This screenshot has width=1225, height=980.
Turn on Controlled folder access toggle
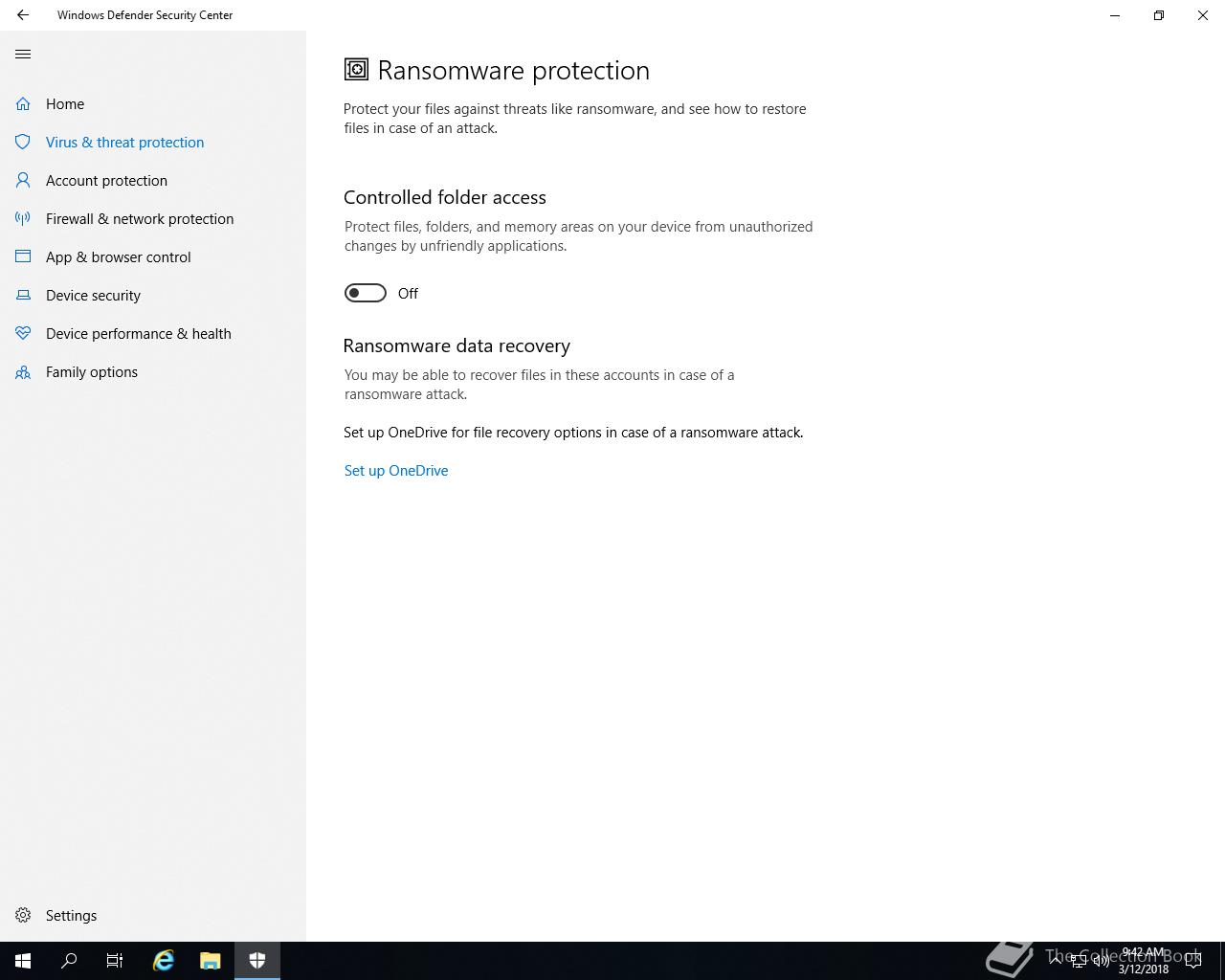click(x=365, y=293)
